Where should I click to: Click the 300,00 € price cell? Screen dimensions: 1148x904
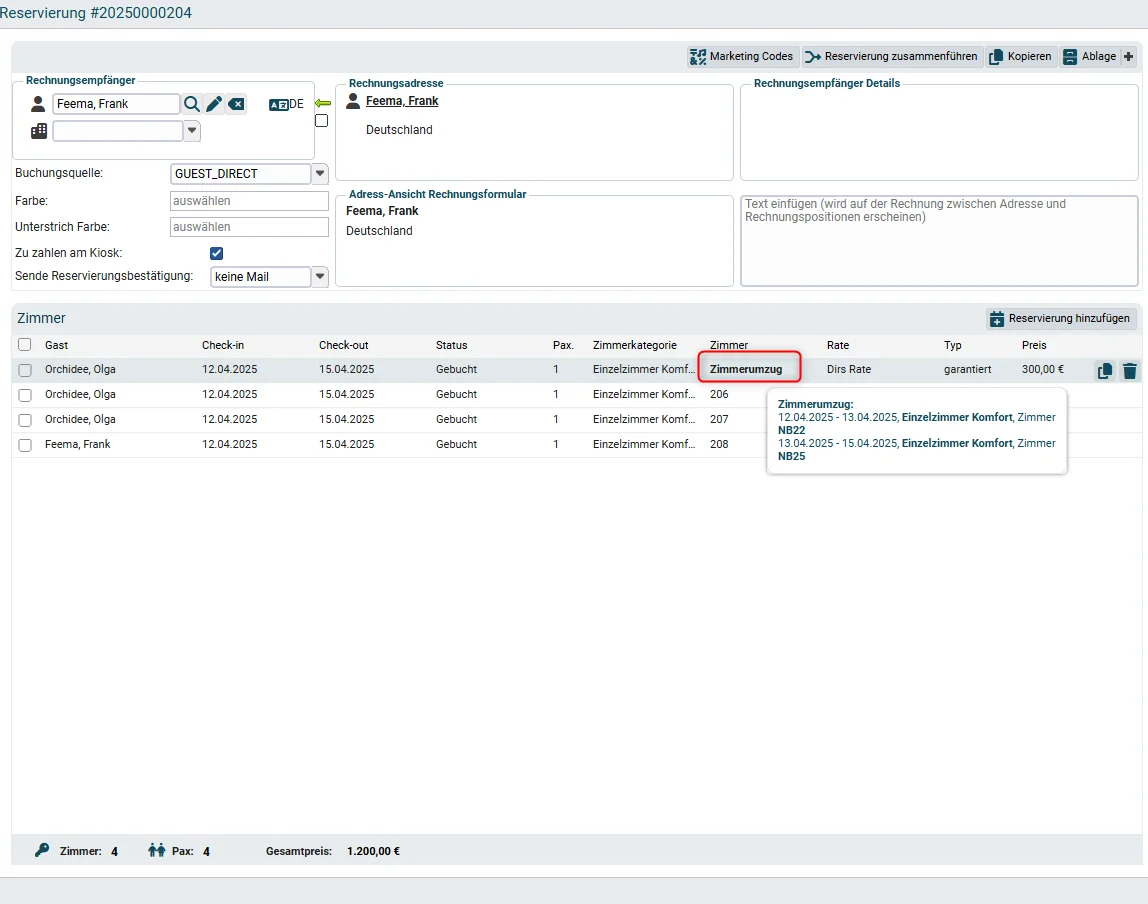(1043, 370)
